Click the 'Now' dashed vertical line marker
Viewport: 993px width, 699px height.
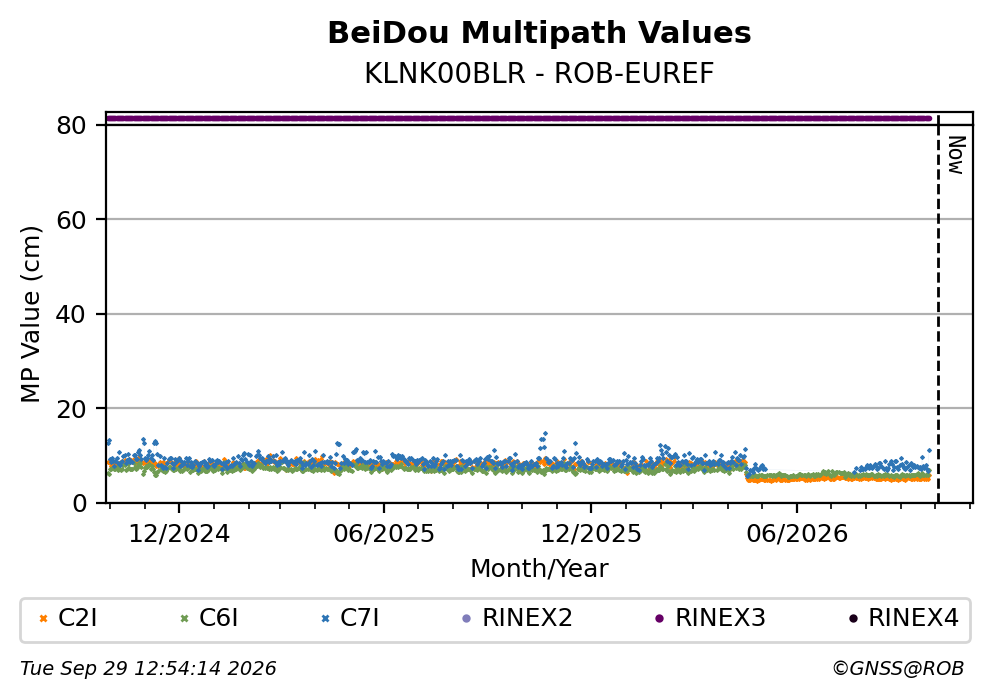click(938, 308)
